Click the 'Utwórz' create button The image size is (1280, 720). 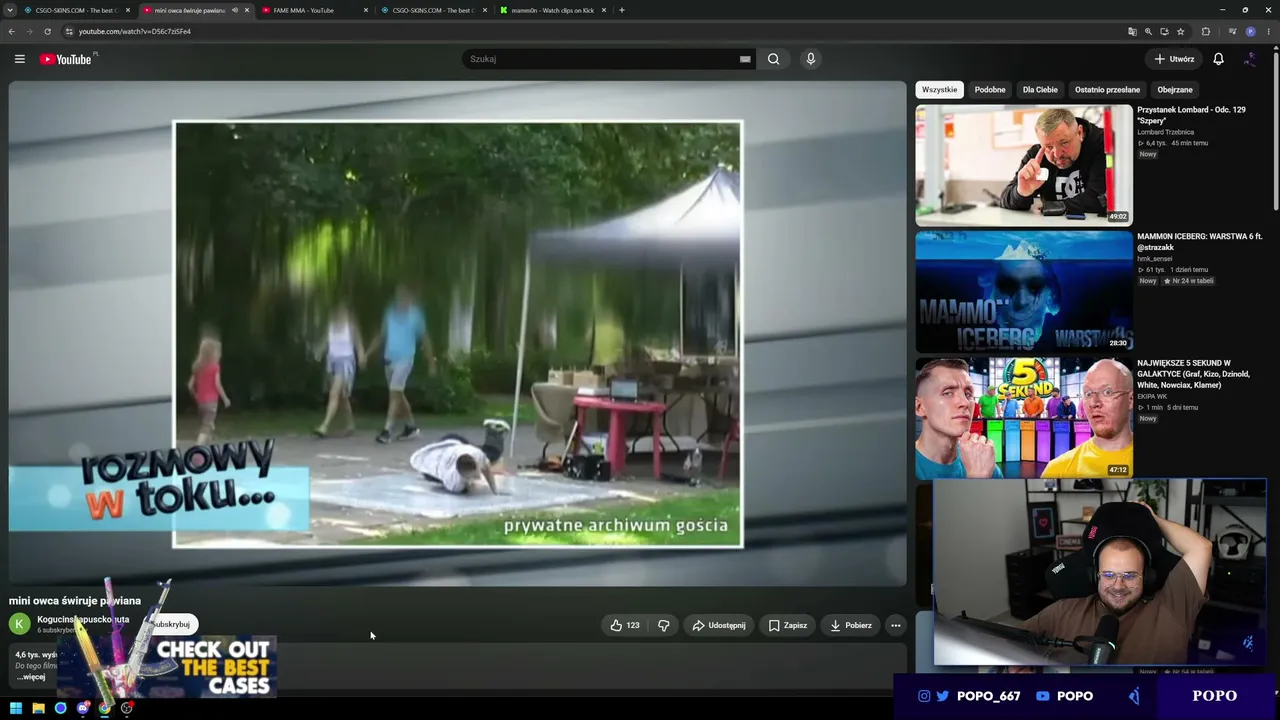(1174, 59)
